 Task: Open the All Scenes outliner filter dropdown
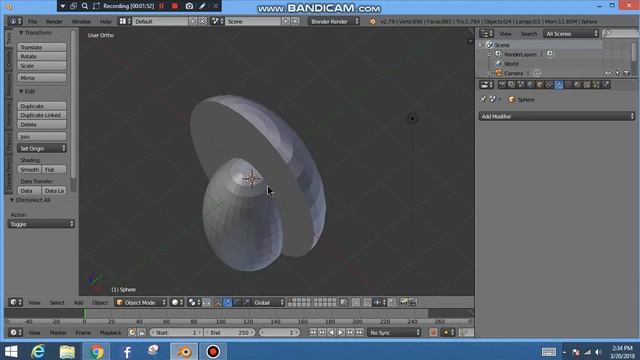571,34
